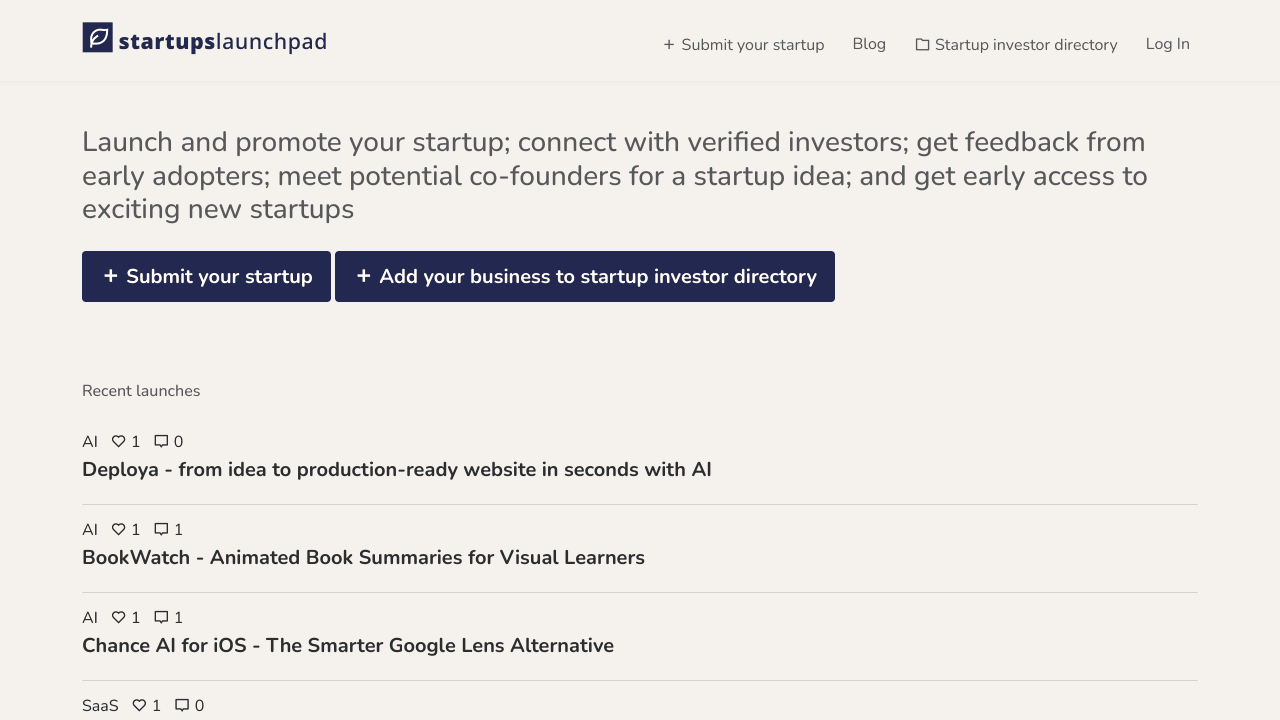Open Startup investor directory from the navbar
1280x720 pixels.
[x=1025, y=44]
